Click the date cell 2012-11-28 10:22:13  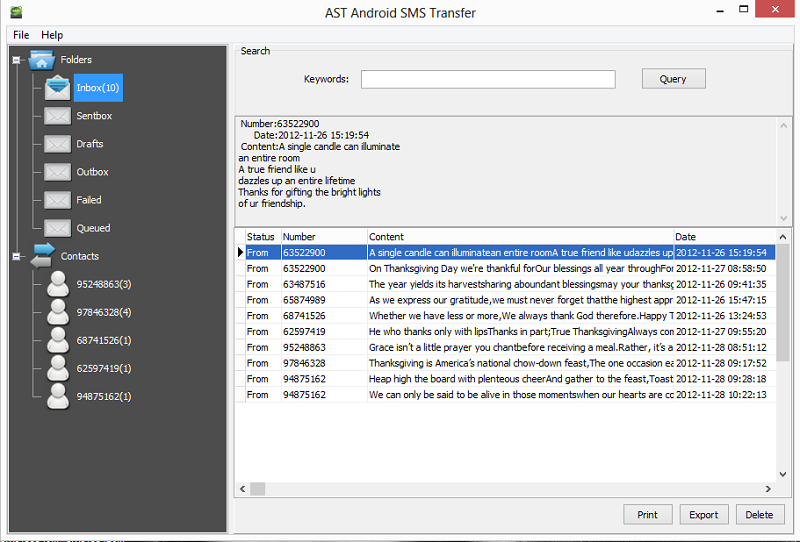(724, 395)
